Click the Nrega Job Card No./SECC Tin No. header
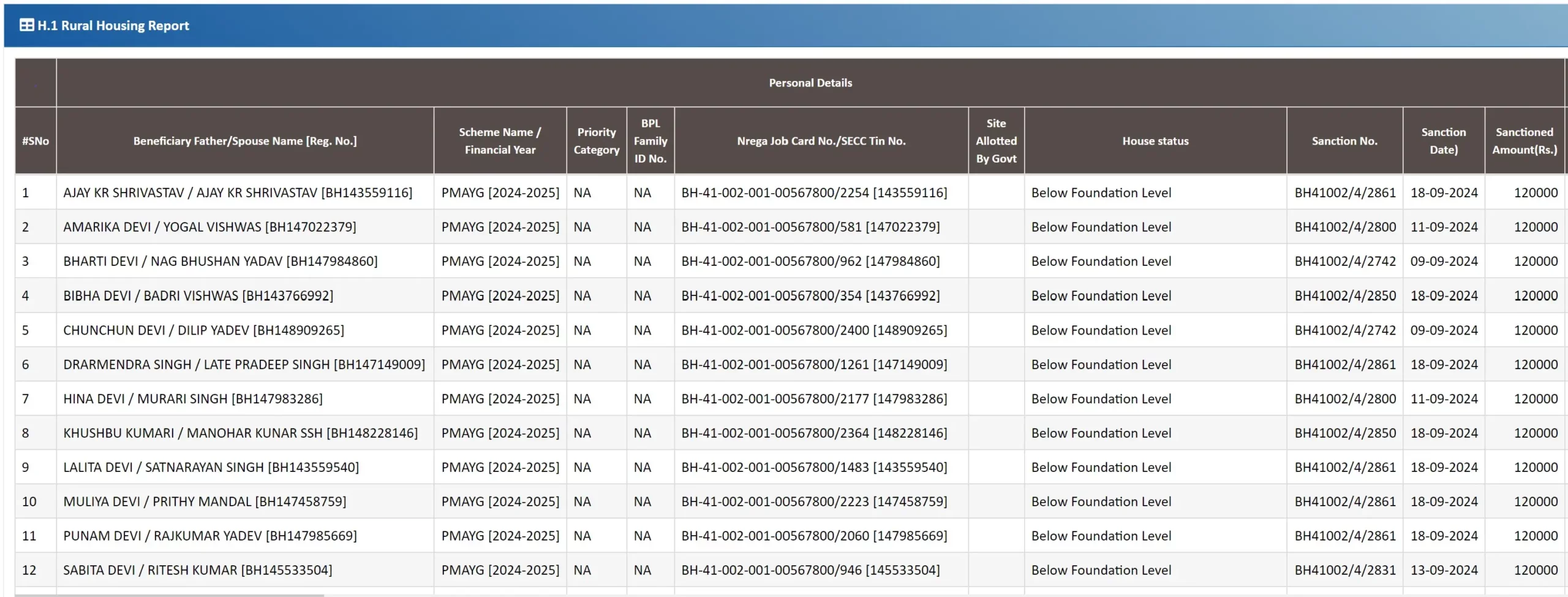The image size is (1568, 597). pyautogui.click(x=821, y=141)
